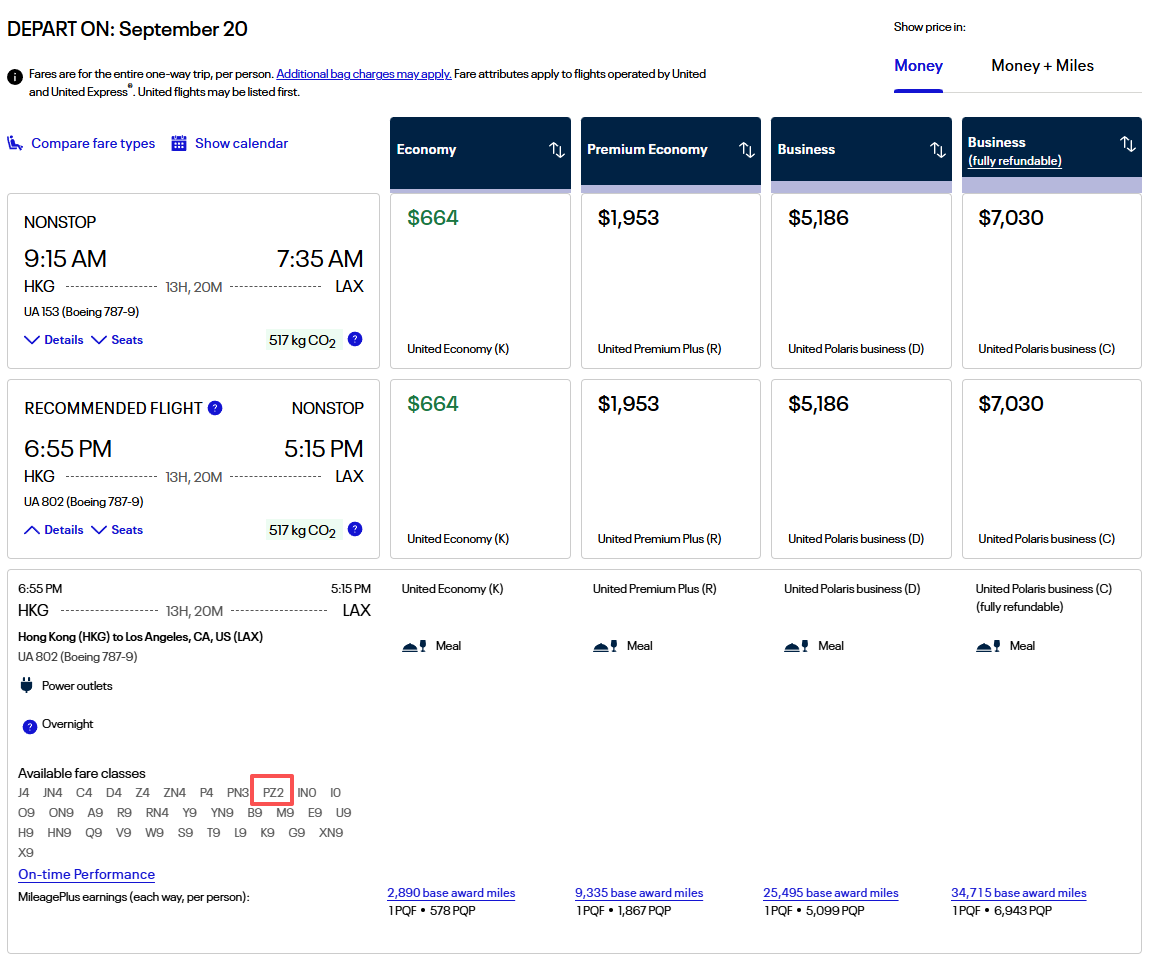Click the Show calendar link
The width and height of the screenshot is (1163, 961).
[241, 143]
